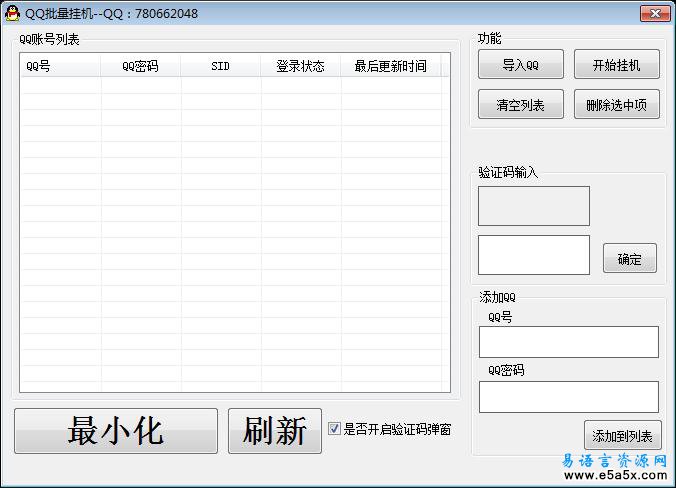Click the QQ penguin icon in title bar
The width and height of the screenshot is (676, 488).
pos(13,13)
